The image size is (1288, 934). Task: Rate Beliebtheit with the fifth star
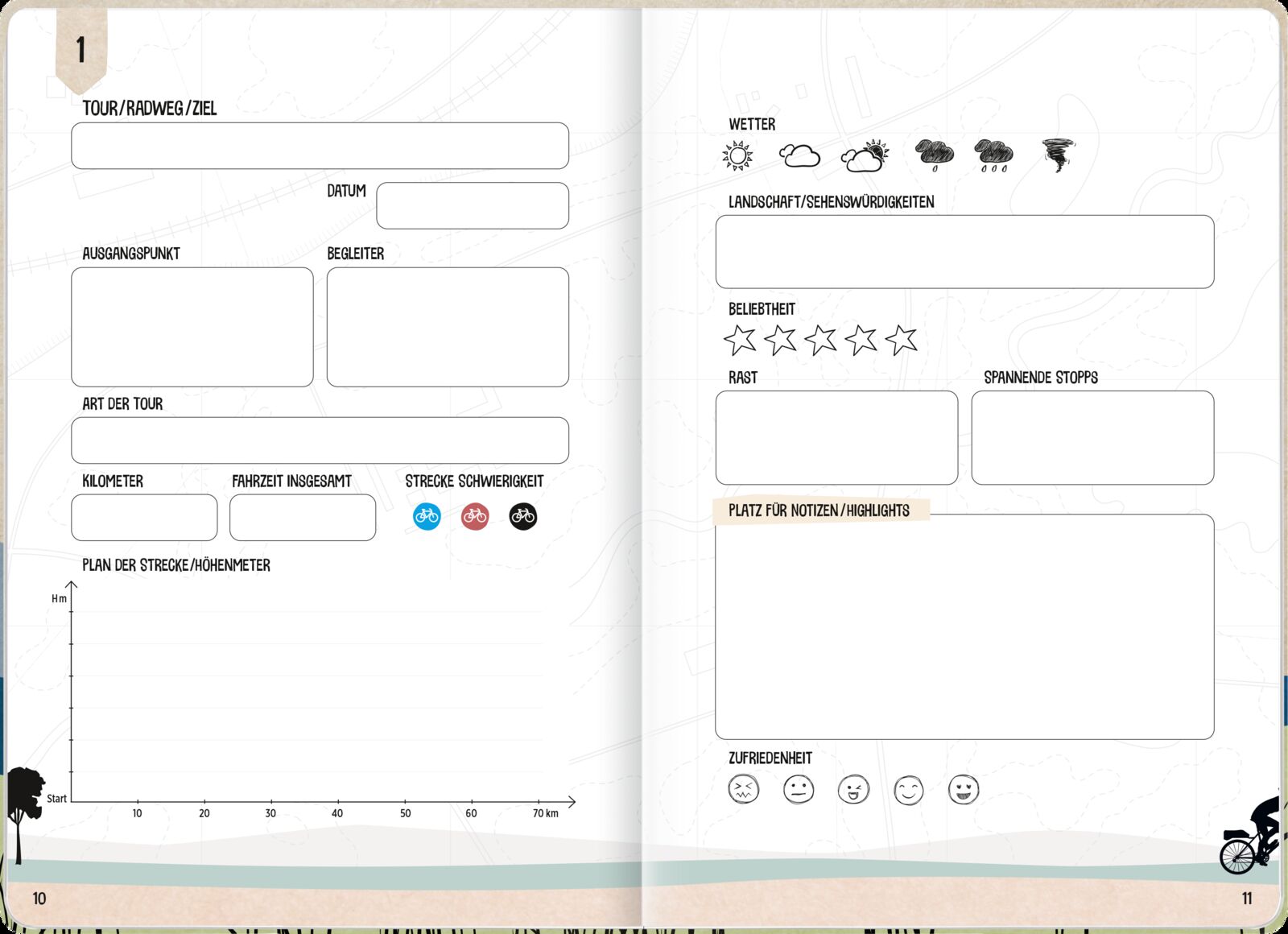point(901,340)
